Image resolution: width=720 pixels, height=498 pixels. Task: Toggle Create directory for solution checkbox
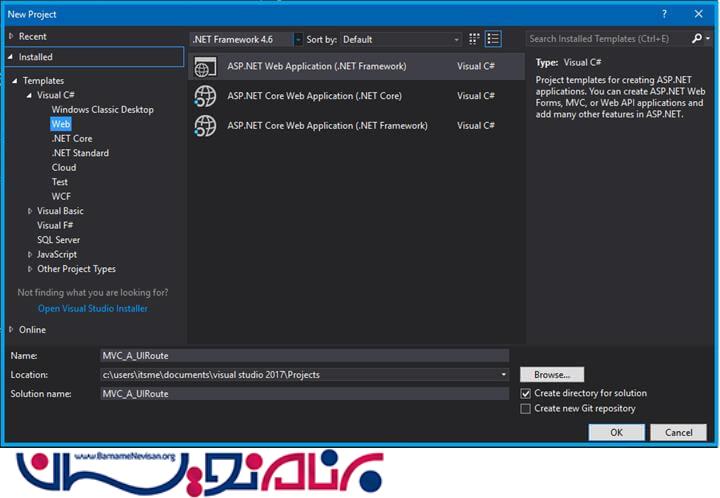(x=526, y=394)
